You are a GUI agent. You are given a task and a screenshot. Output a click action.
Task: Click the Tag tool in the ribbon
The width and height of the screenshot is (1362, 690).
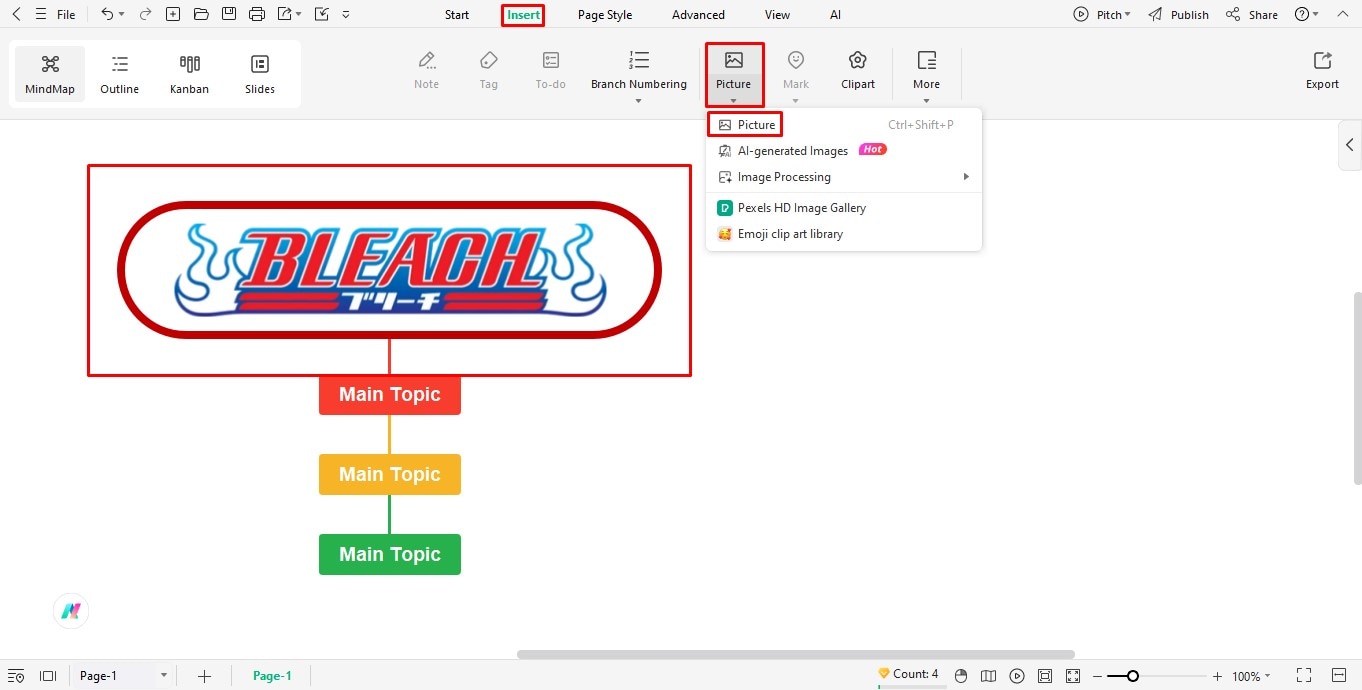[x=489, y=70]
